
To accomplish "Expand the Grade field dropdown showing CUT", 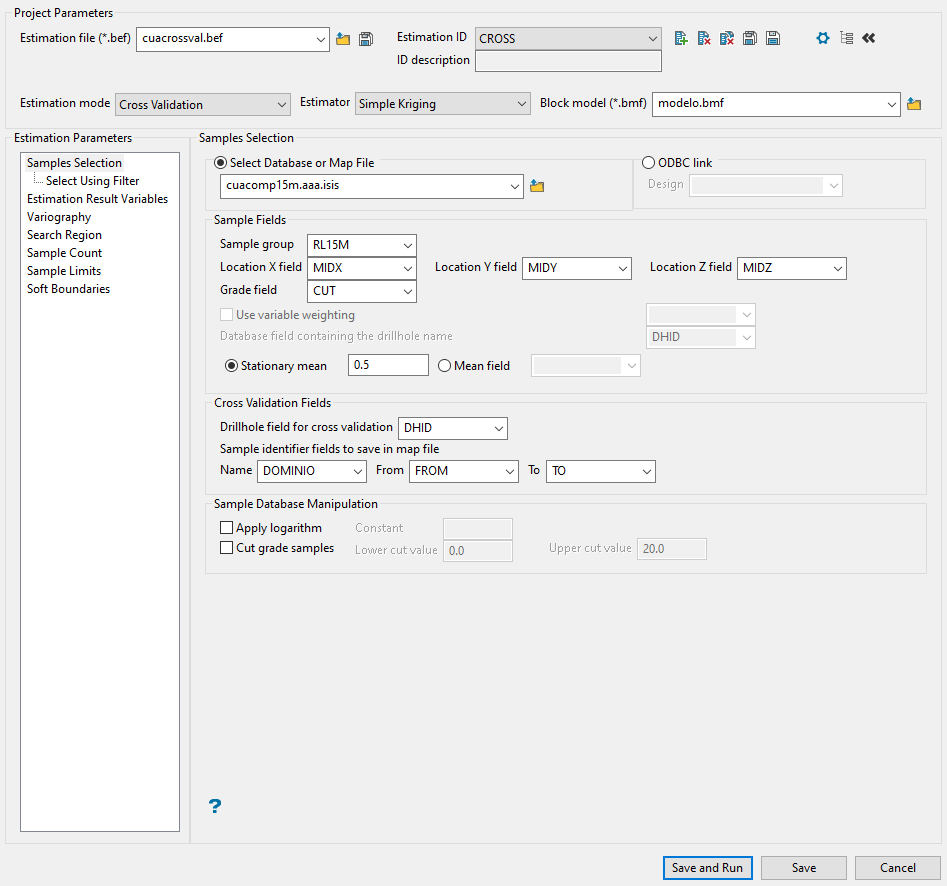I will pos(362,291).
